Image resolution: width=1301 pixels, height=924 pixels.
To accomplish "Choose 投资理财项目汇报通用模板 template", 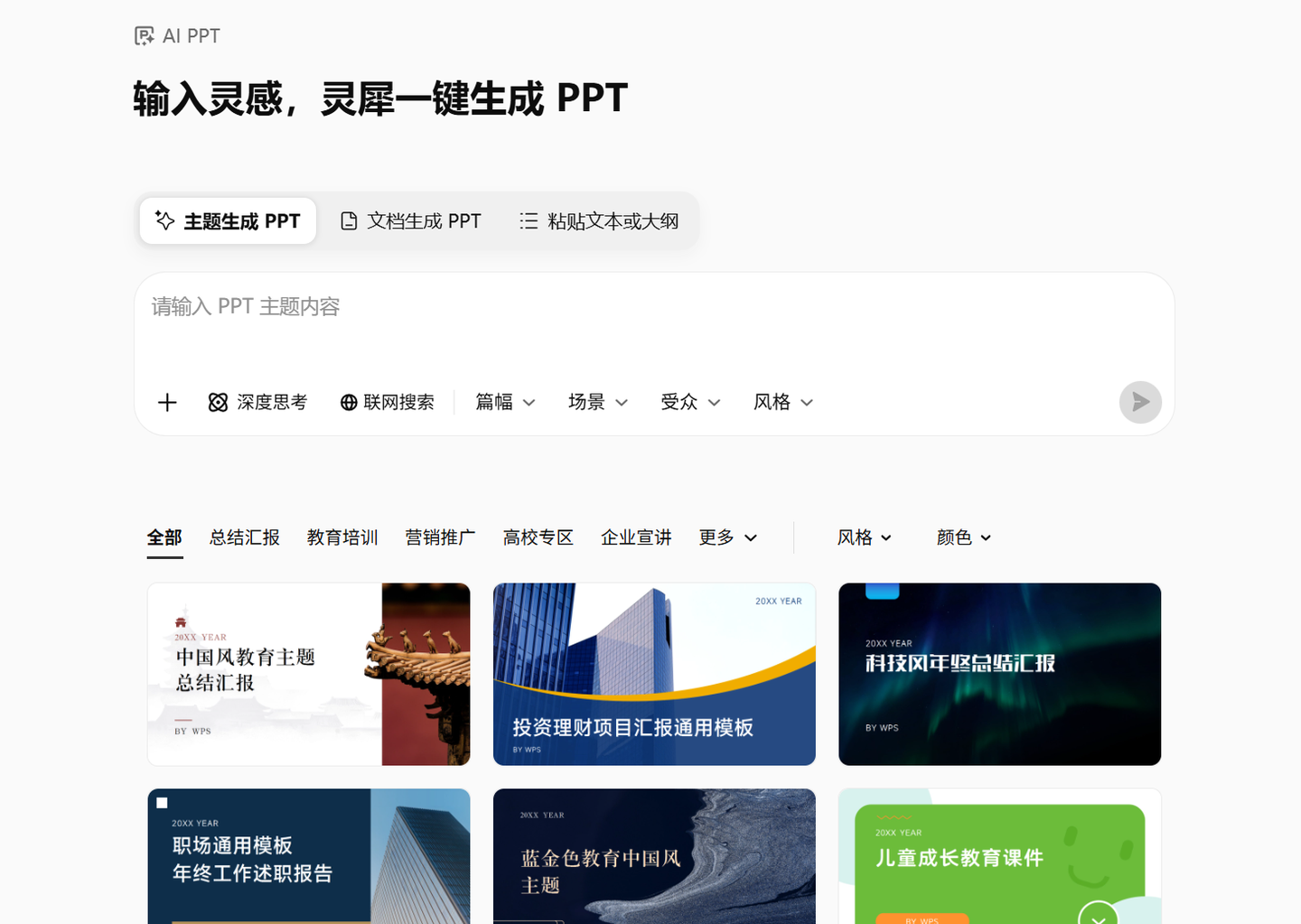I will (x=654, y=674).
